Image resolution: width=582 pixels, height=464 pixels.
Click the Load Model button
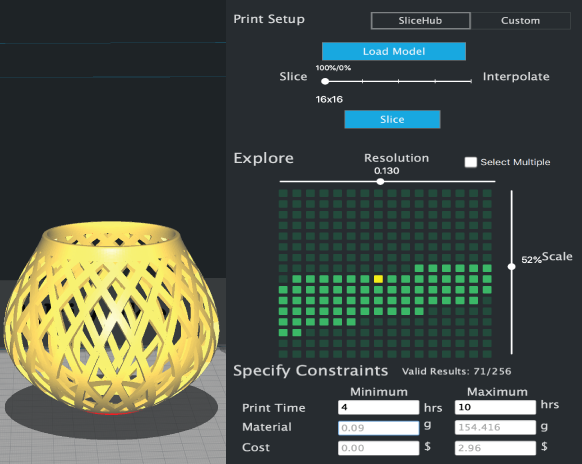point(394,51)
